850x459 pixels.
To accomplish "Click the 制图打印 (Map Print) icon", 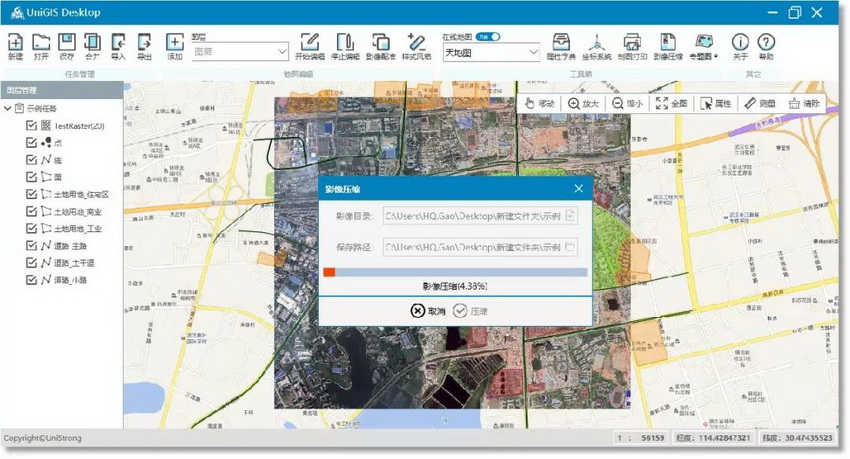I will [x=632, y=46].
